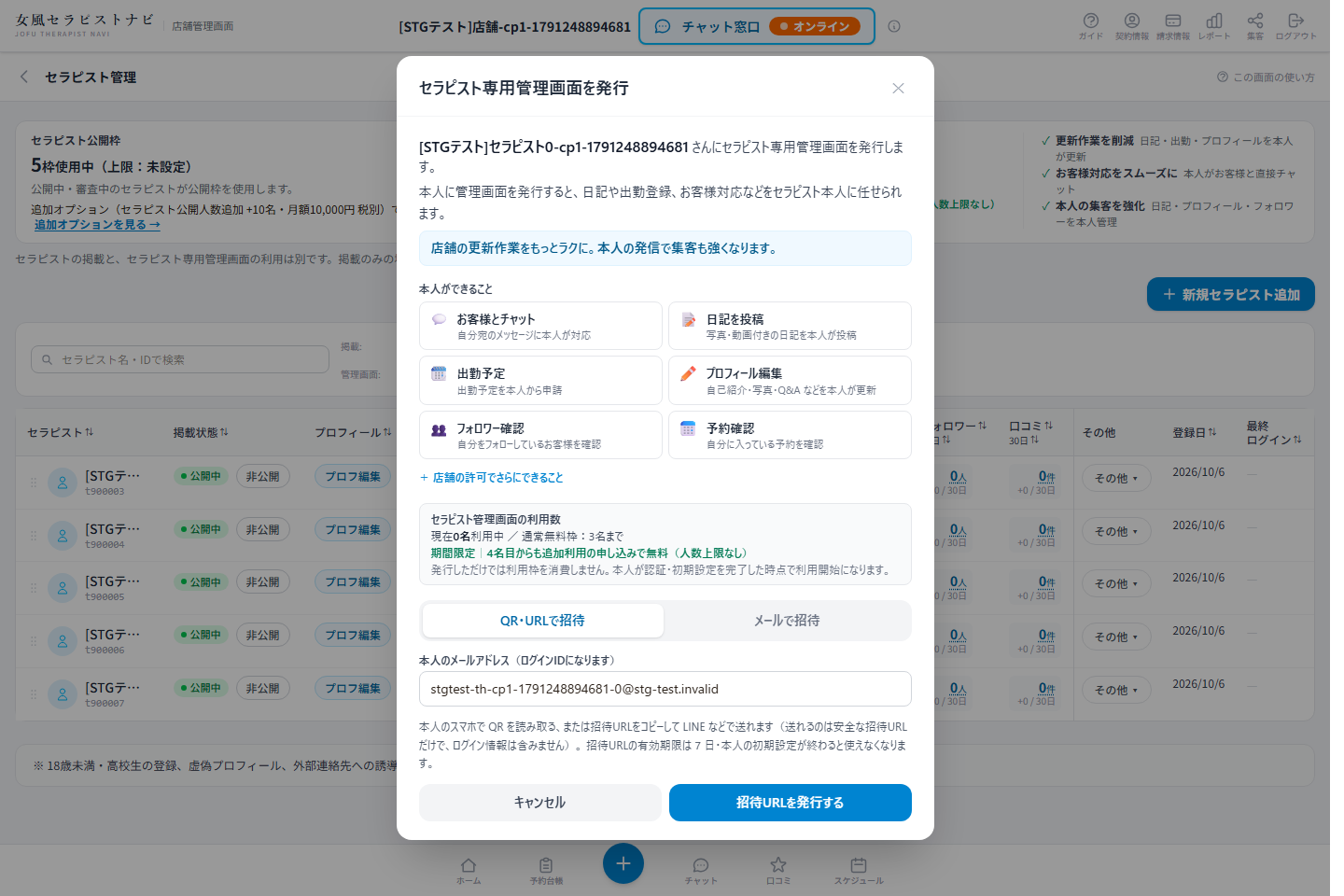The image size is (1344, 896).
Task: Click 新規セラピスト追加 button
Action: coord(1231,294)
